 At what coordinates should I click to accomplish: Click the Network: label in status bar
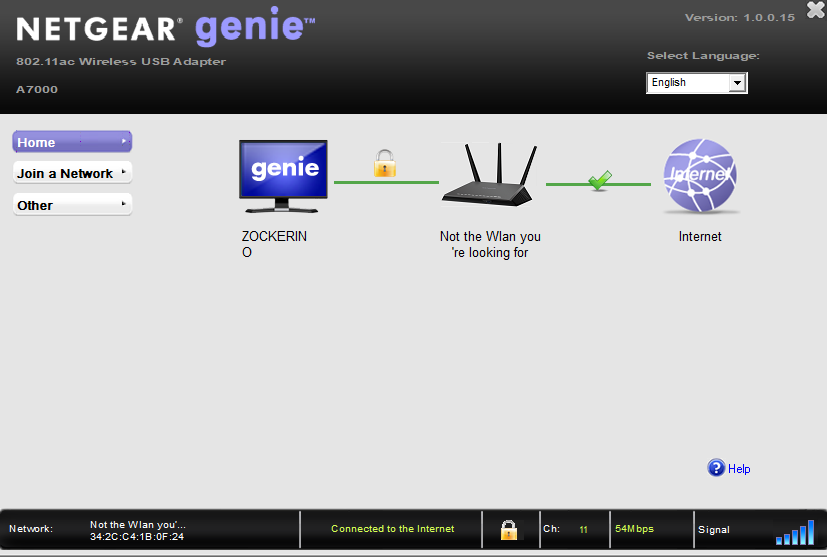tap(31, 529)
